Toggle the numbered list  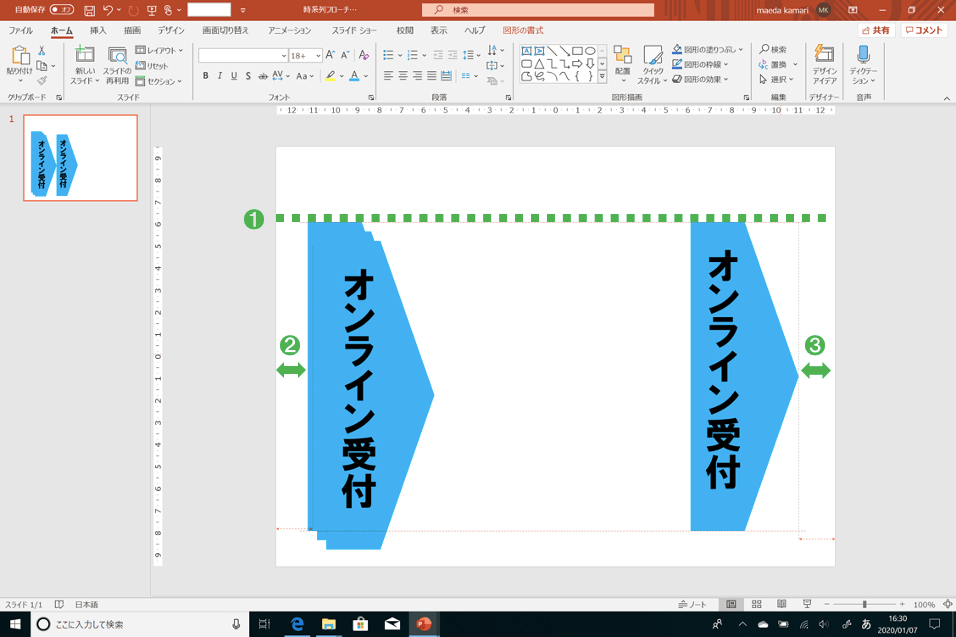coord(413,55)
